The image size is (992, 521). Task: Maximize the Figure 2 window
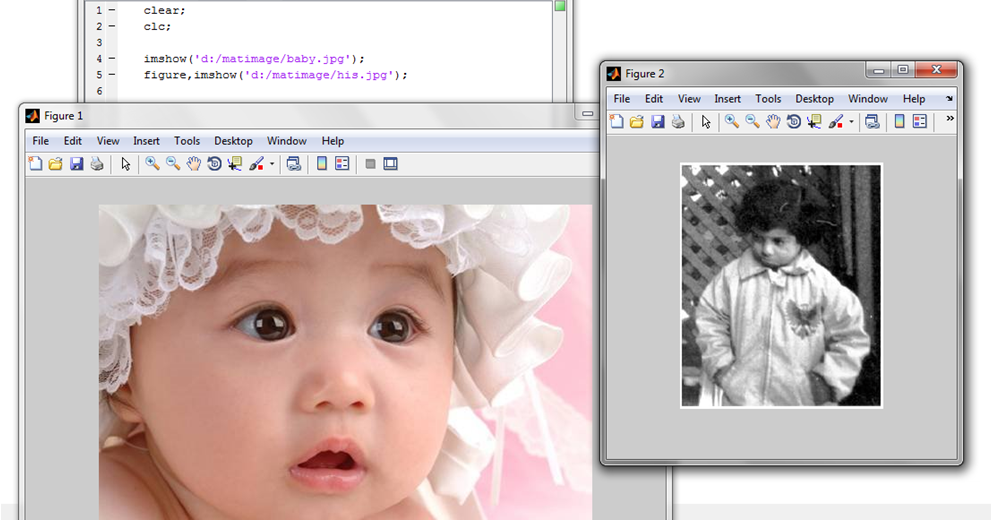tap(903, 70)
